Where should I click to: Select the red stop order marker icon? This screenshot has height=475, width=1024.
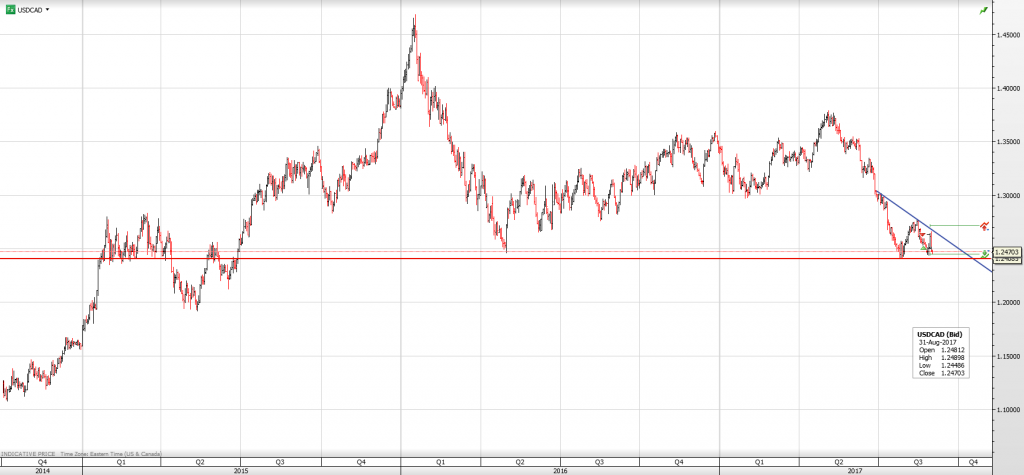(x=985, y=226)
